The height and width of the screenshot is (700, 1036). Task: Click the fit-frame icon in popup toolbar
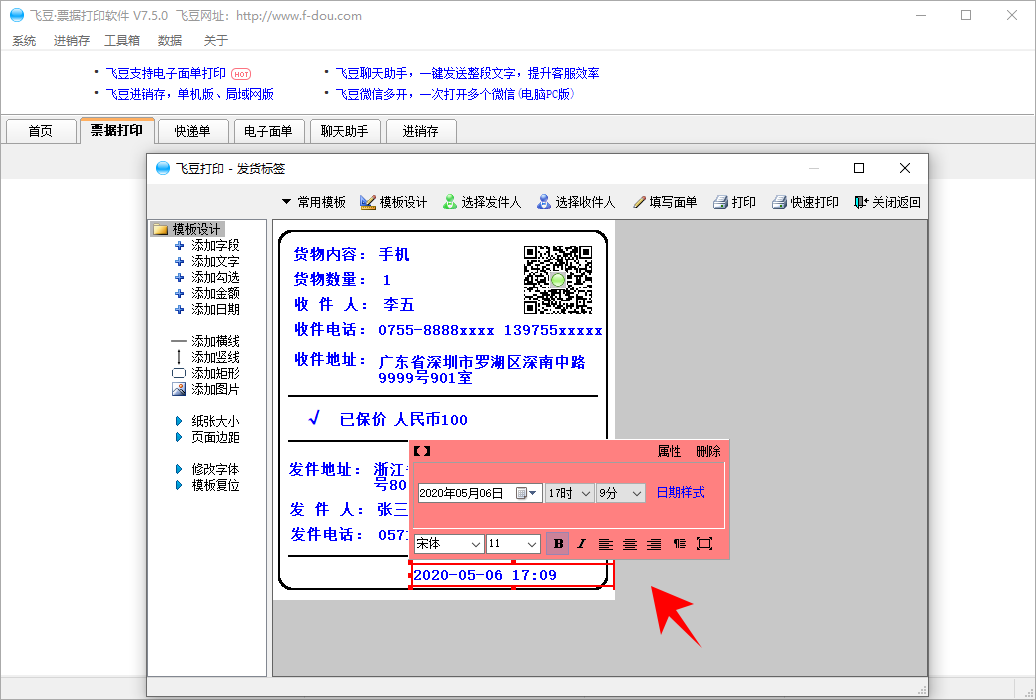click(x=704, y=544)
